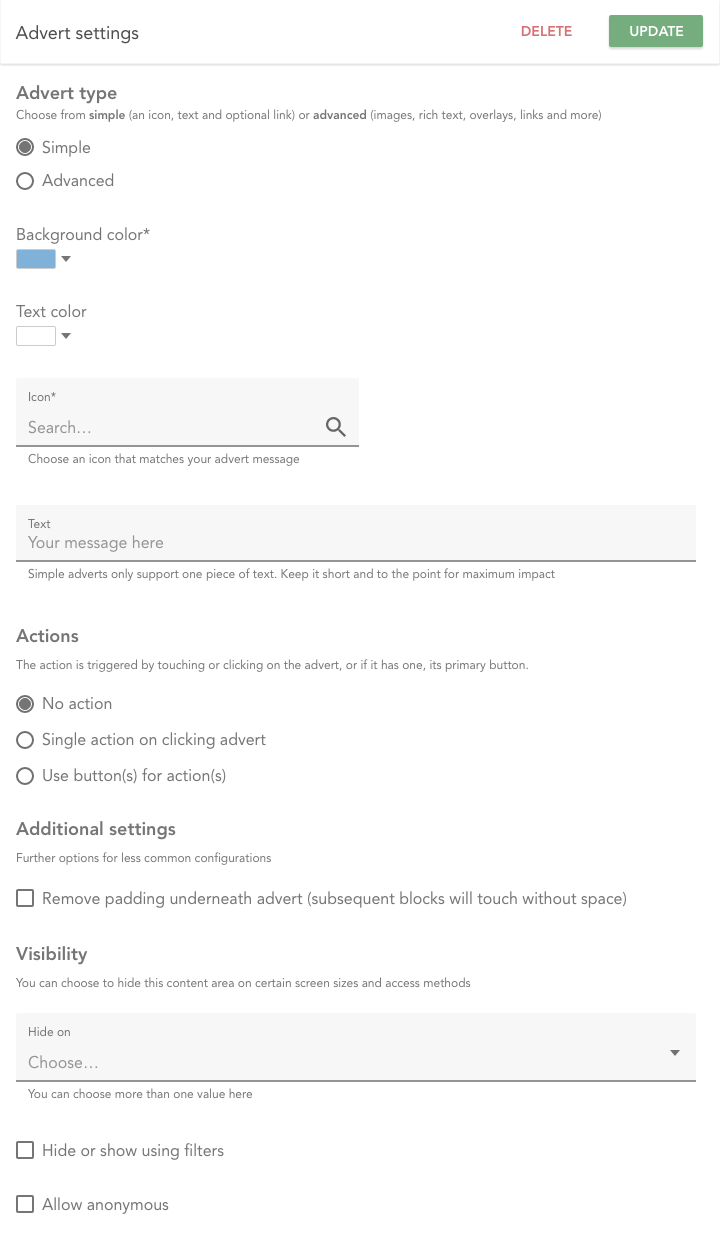
Task: Click the Advert settings header title
Action: click(77, 33)
